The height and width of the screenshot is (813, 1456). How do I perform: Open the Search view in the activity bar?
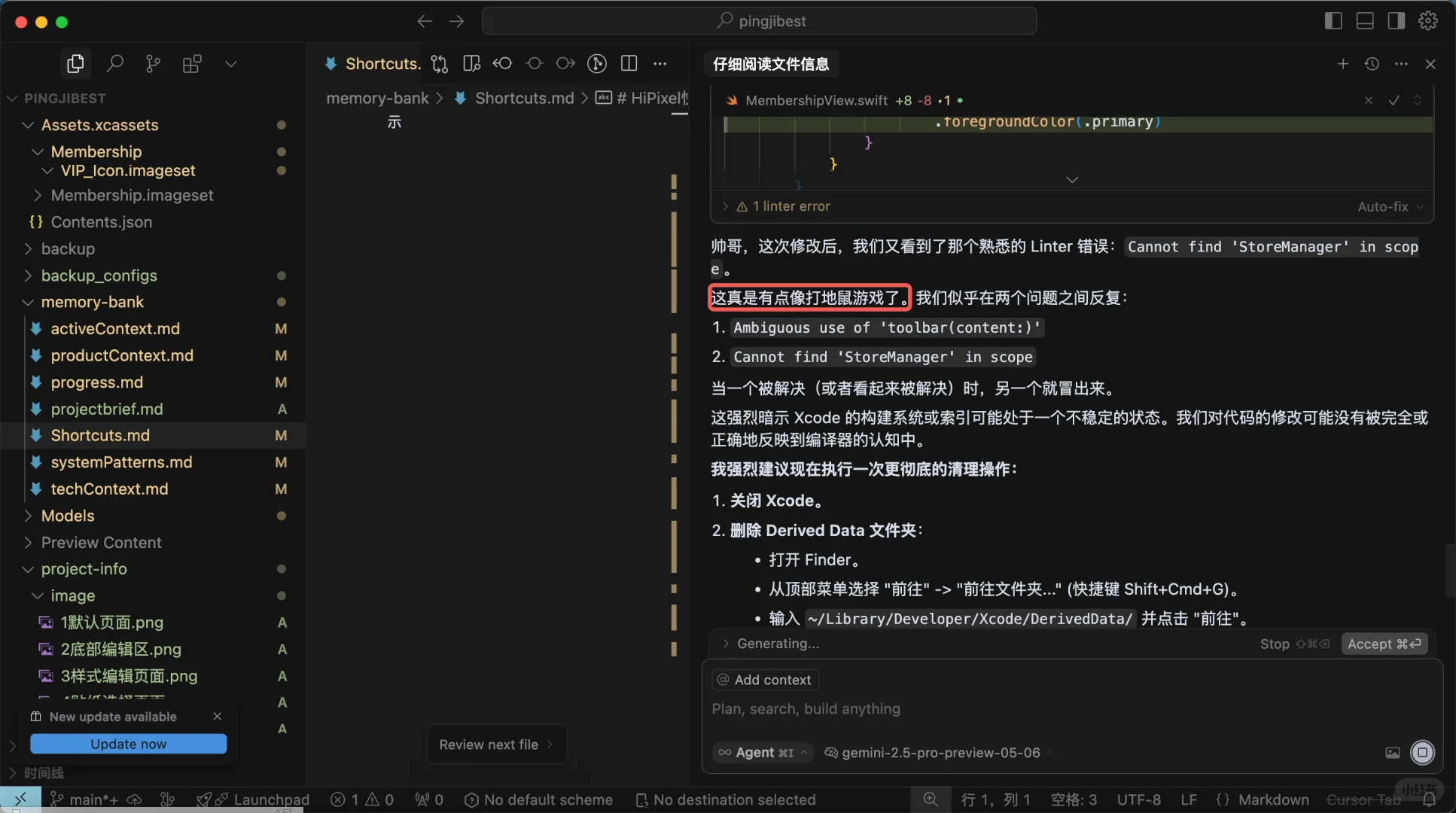click(114, 63)
